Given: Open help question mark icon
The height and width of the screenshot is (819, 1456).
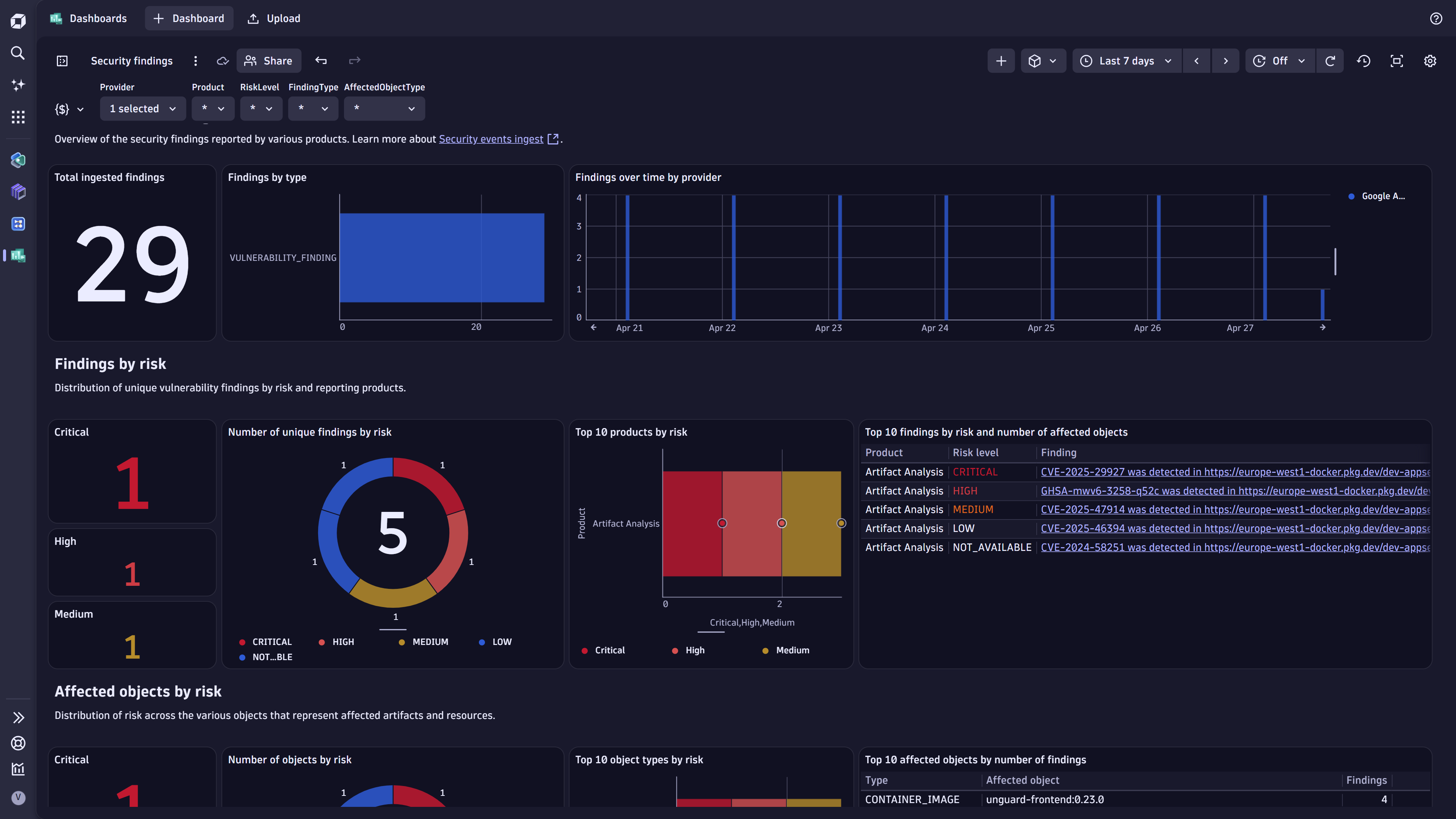Looking at the screenshot, I should (1436, 19).
